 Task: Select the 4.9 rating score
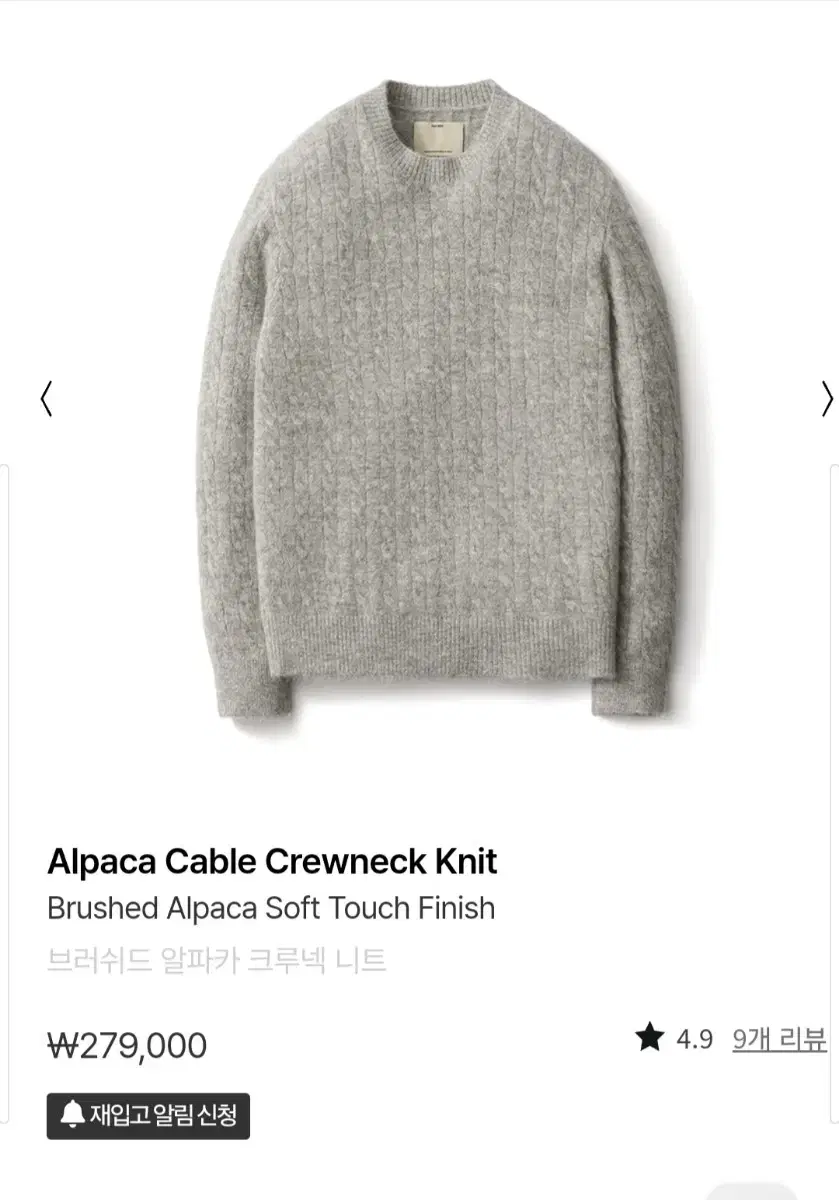(x=694, y=1039)
